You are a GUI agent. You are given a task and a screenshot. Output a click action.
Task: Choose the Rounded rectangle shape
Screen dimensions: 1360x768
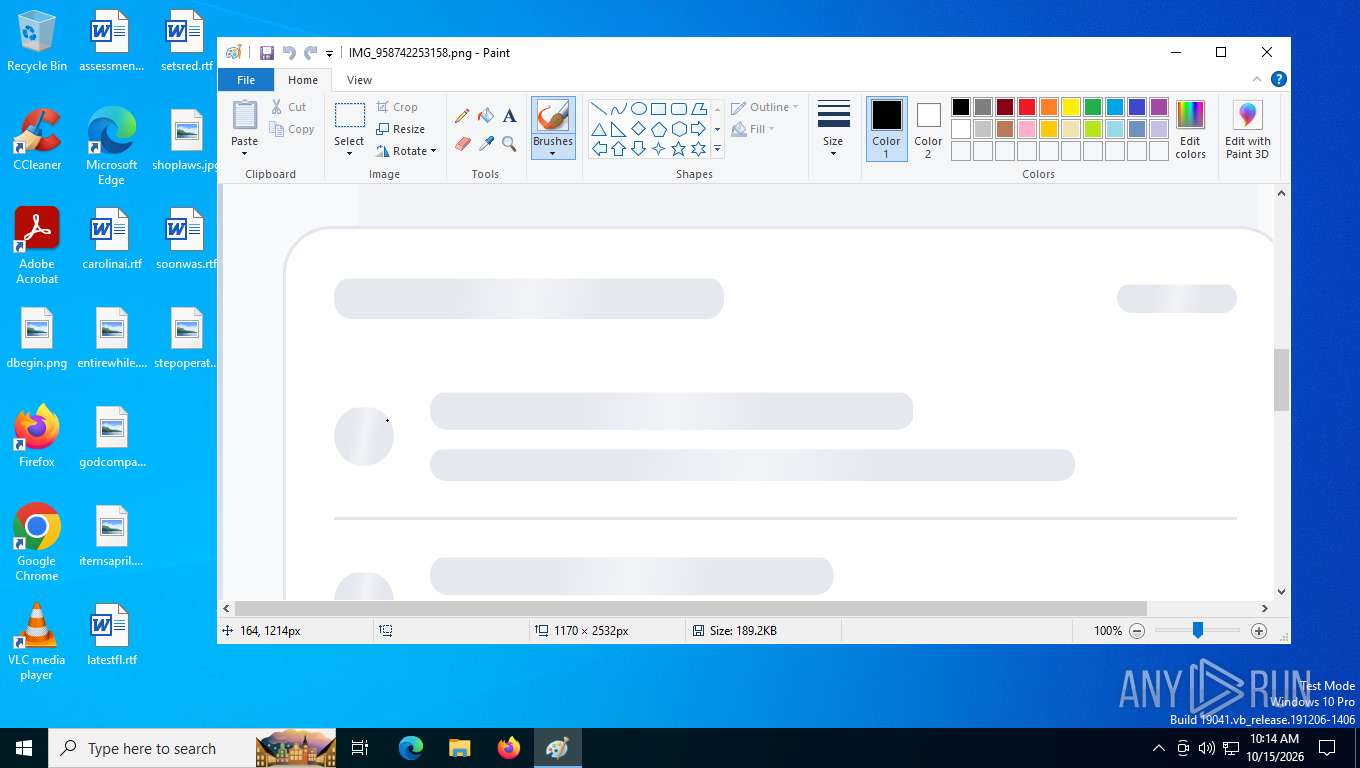[x=679, y=109]
